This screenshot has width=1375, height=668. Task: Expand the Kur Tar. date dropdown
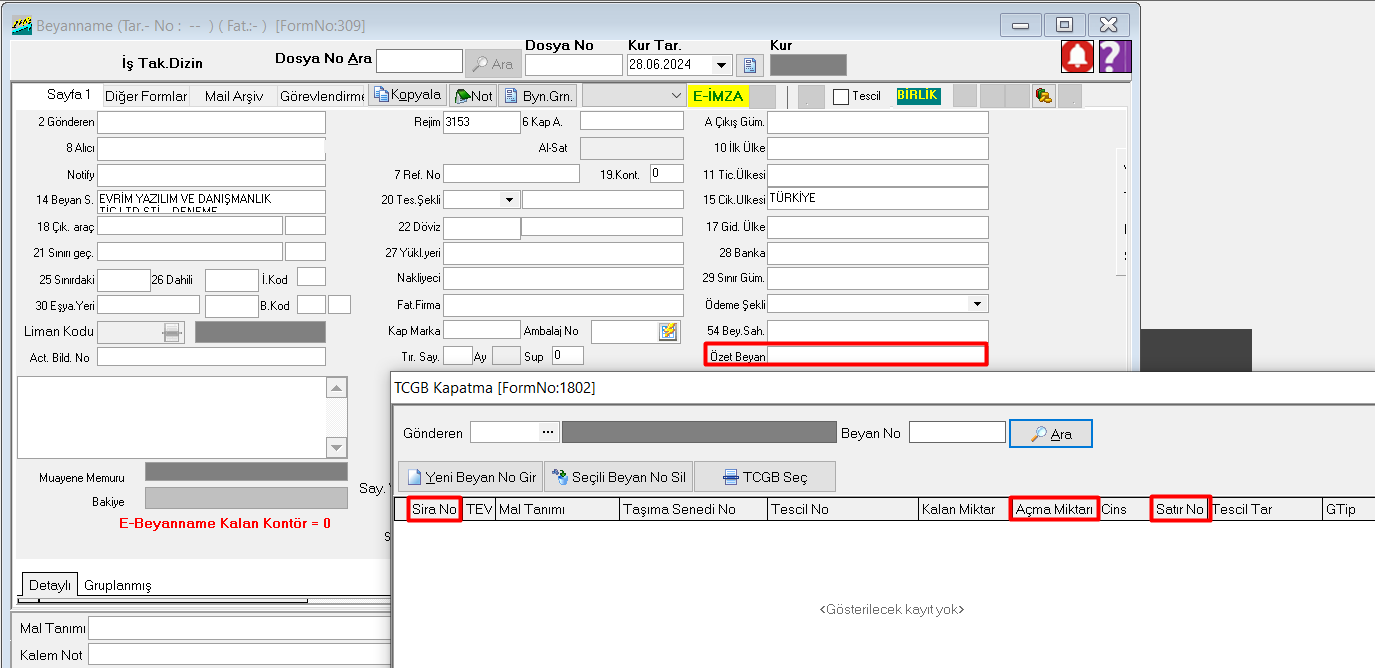pyautogui.click(x=722, y=65)
